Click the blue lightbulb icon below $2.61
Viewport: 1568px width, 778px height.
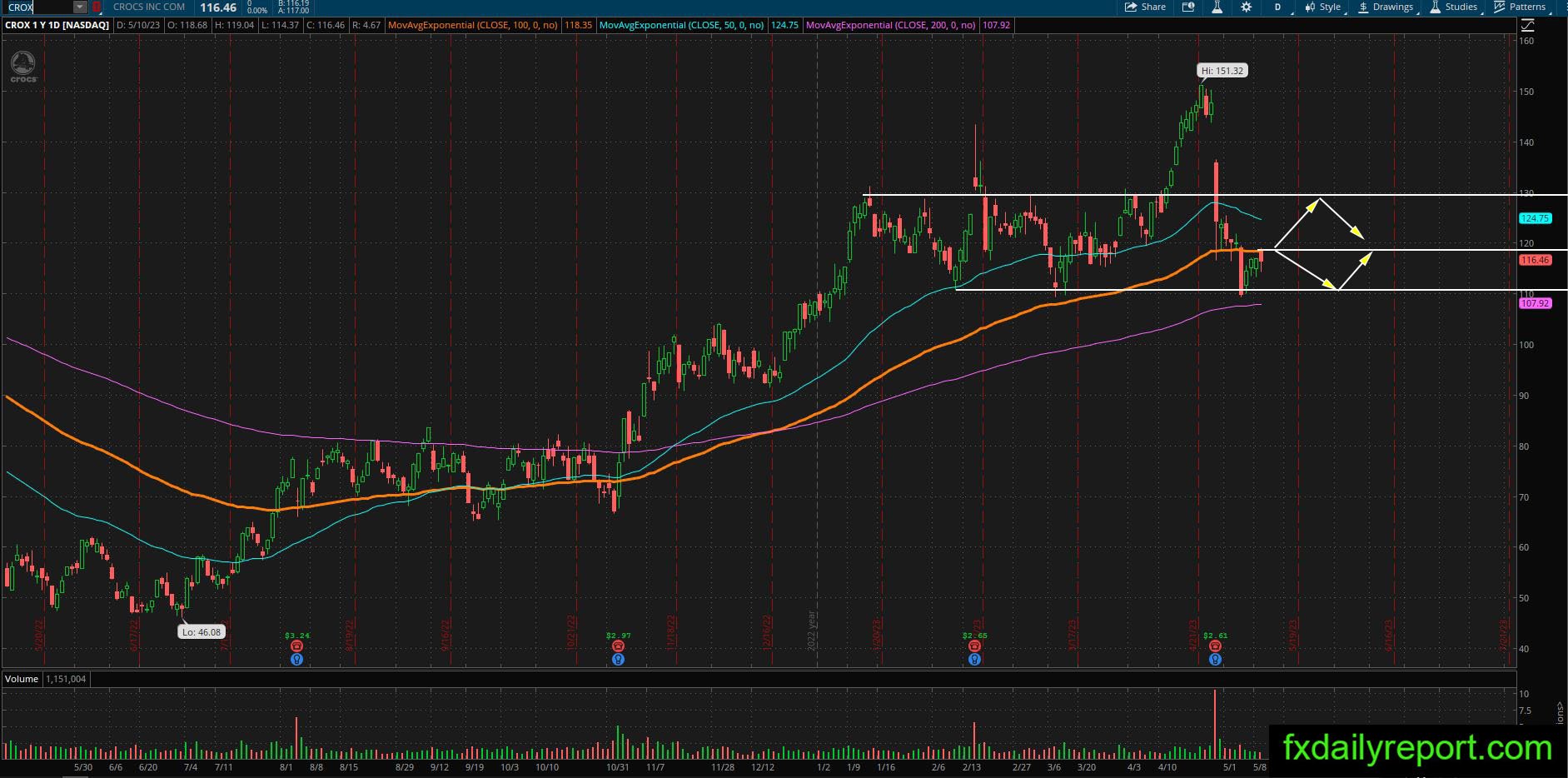(1216, 659)
